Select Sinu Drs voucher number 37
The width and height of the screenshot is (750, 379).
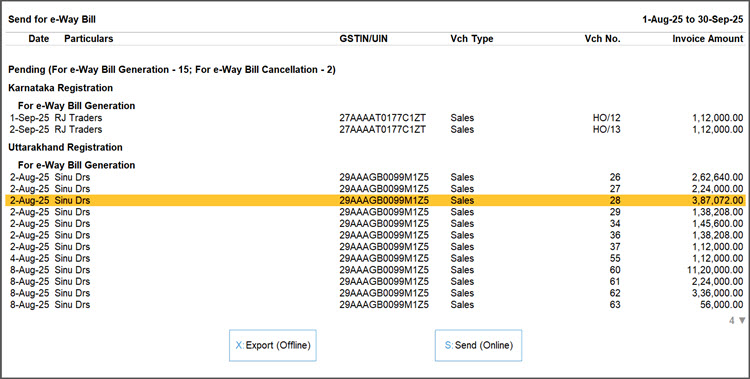[x=375, y=246]
